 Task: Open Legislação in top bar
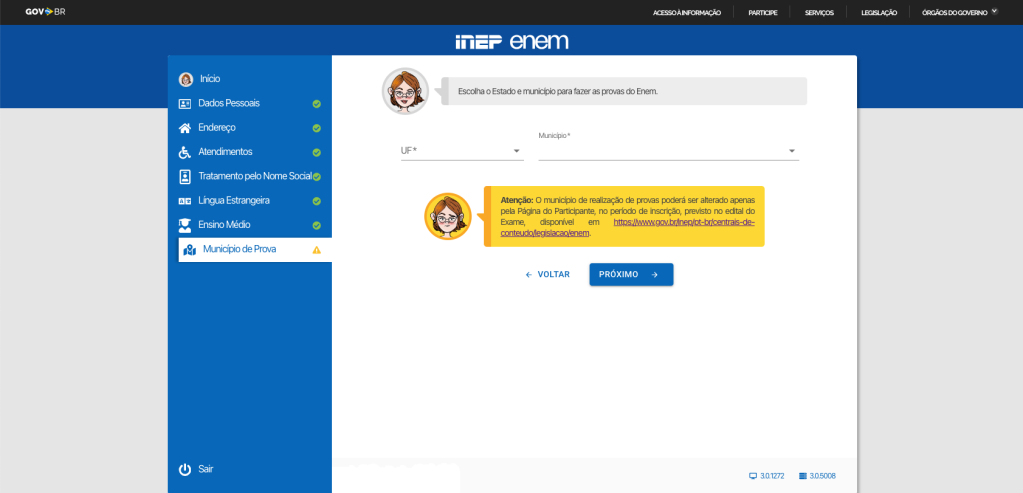pos(879,12)
